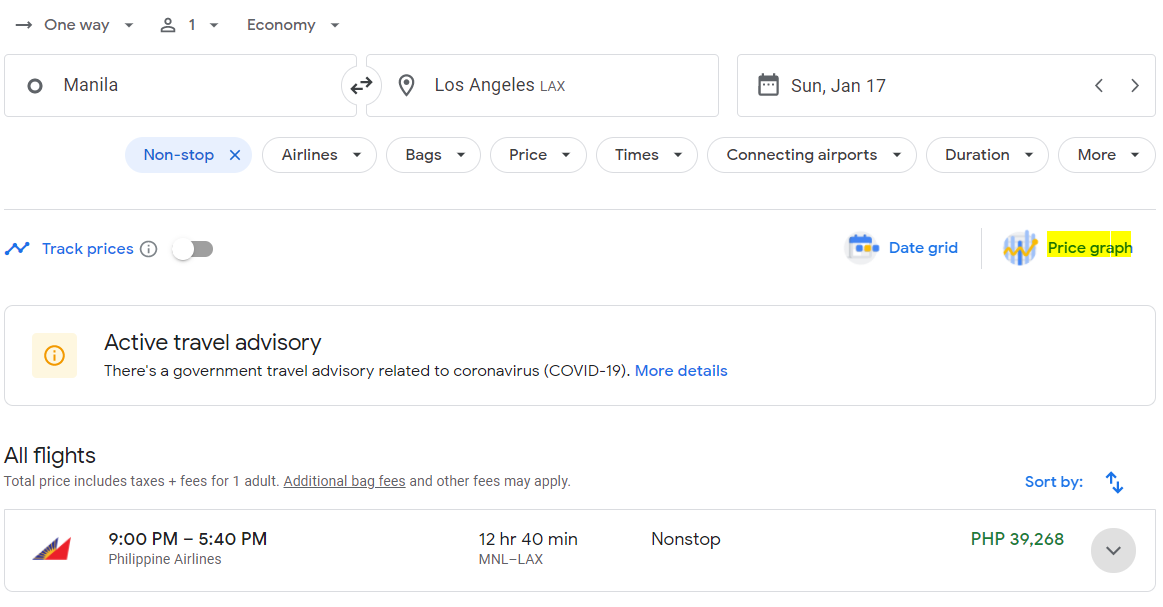The height and width of the screenshot is (607, 1163).
Task: Expand the Philippine Airlines flight details
Action: click(1113, 551)
